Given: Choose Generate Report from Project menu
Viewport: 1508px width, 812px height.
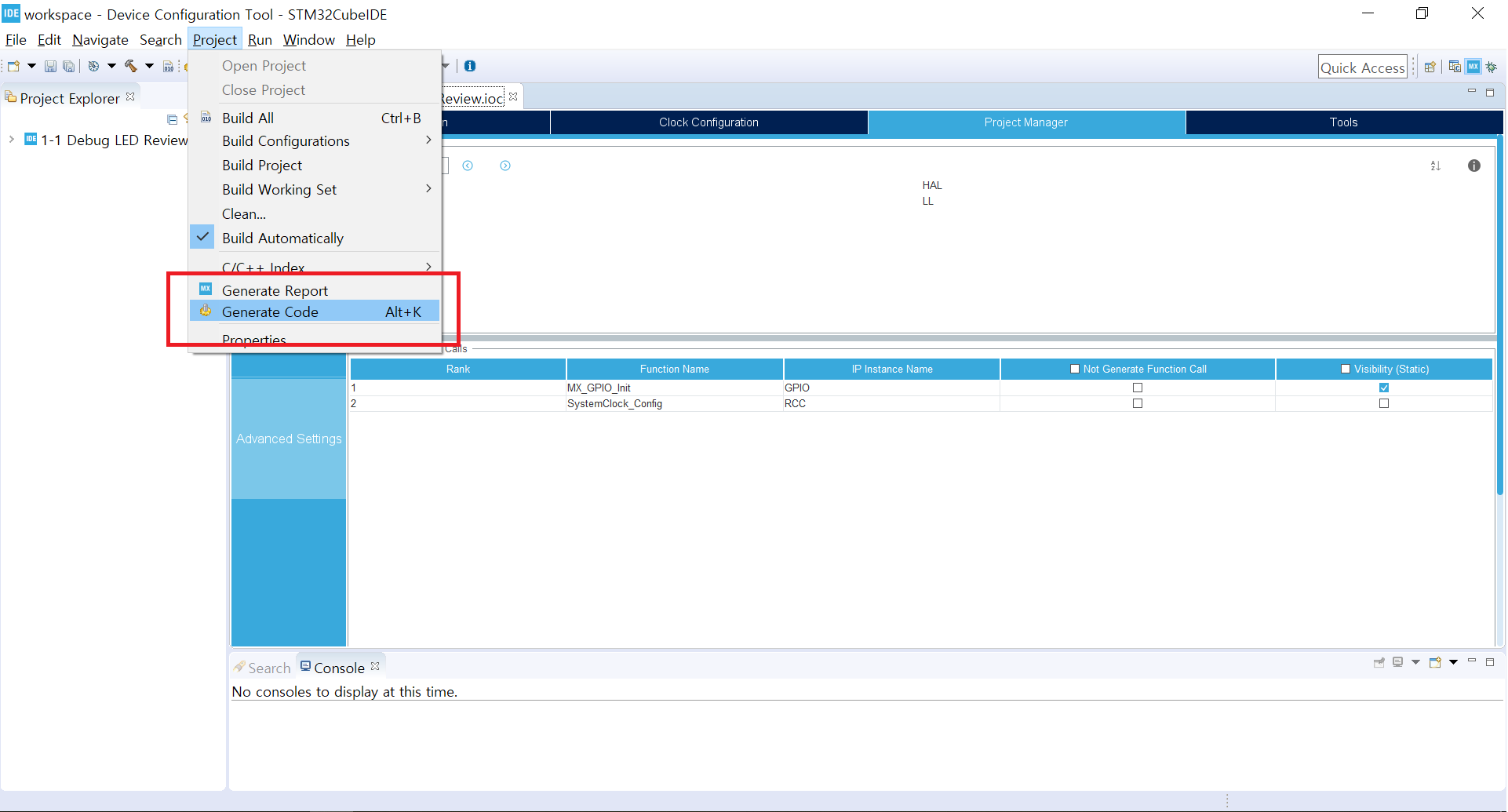Looking at the screenshot, I should tap(315, 290).
